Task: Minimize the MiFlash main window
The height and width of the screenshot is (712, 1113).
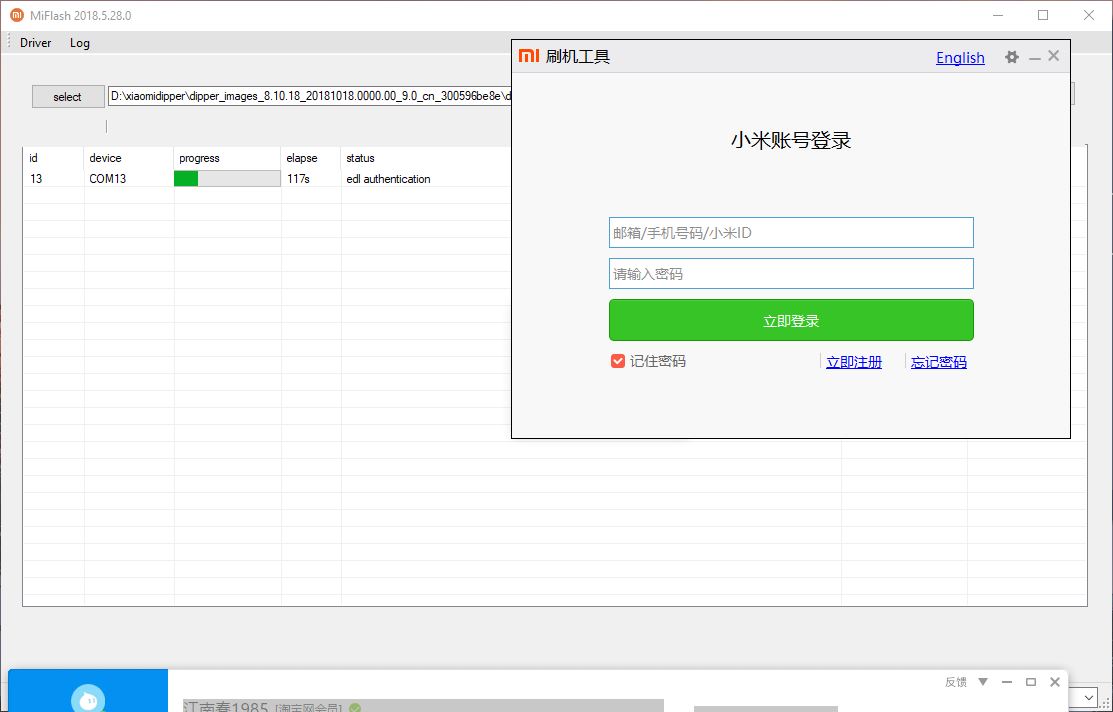Action: click(x=998, y=15)
